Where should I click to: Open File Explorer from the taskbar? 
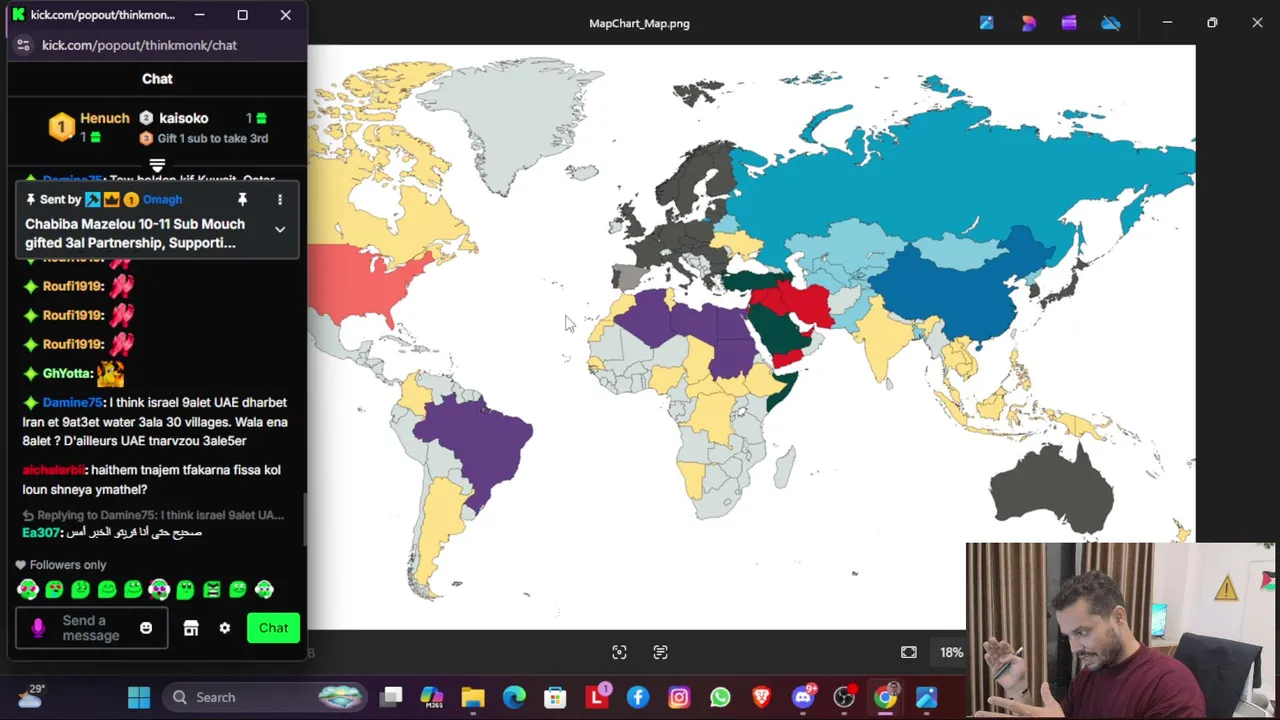(x=473, y=697)
